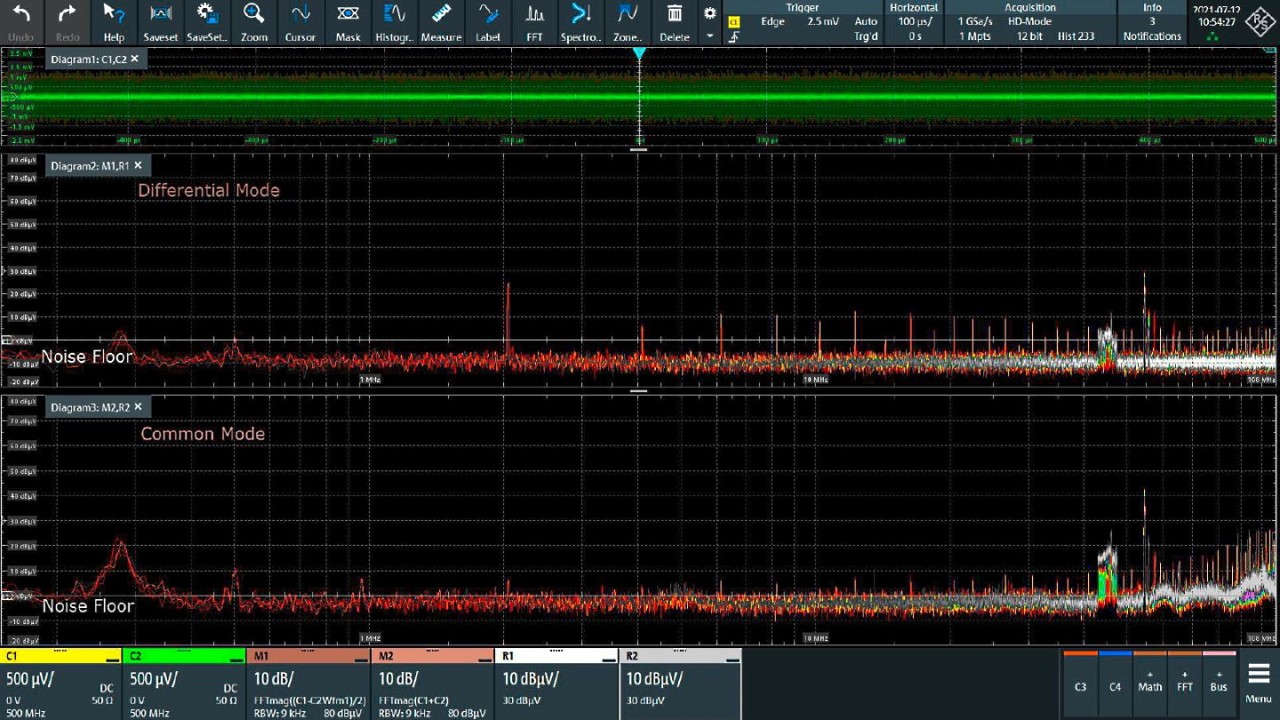Click the 1 GSa/s sample rate value

(x=975, y=21)
